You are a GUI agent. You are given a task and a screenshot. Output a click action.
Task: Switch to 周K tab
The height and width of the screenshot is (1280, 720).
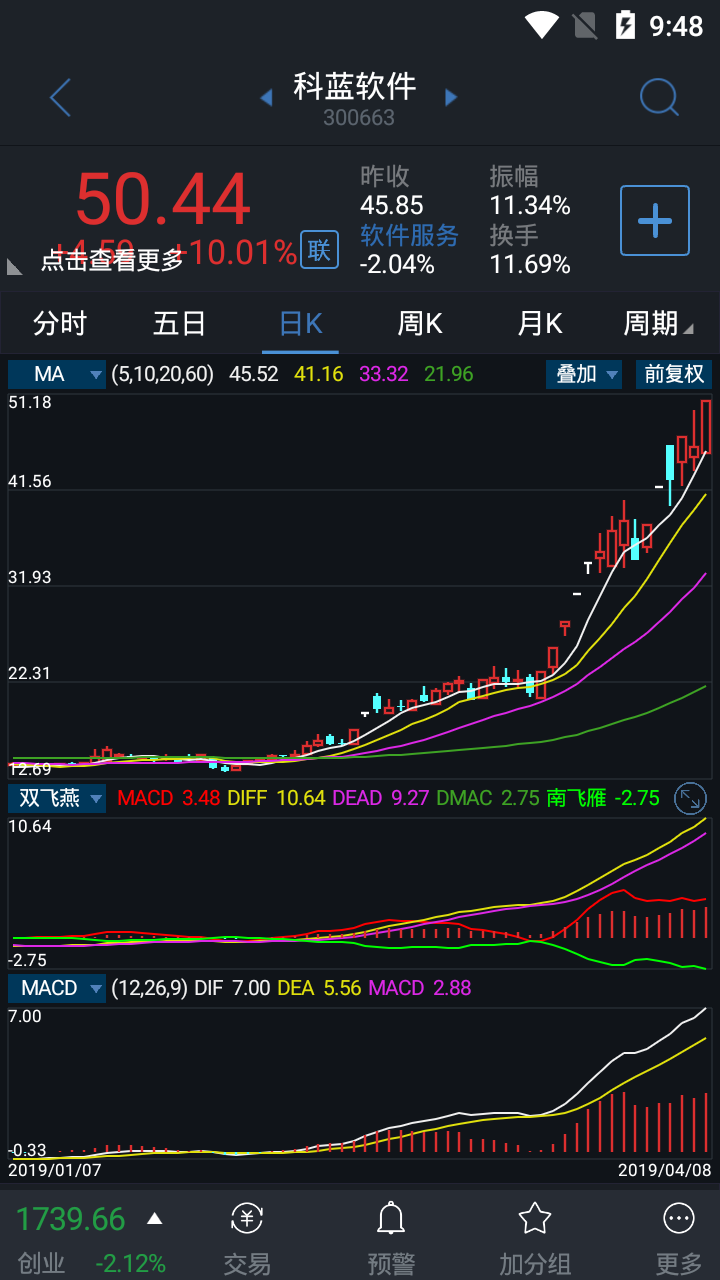(x=420, y=323)
